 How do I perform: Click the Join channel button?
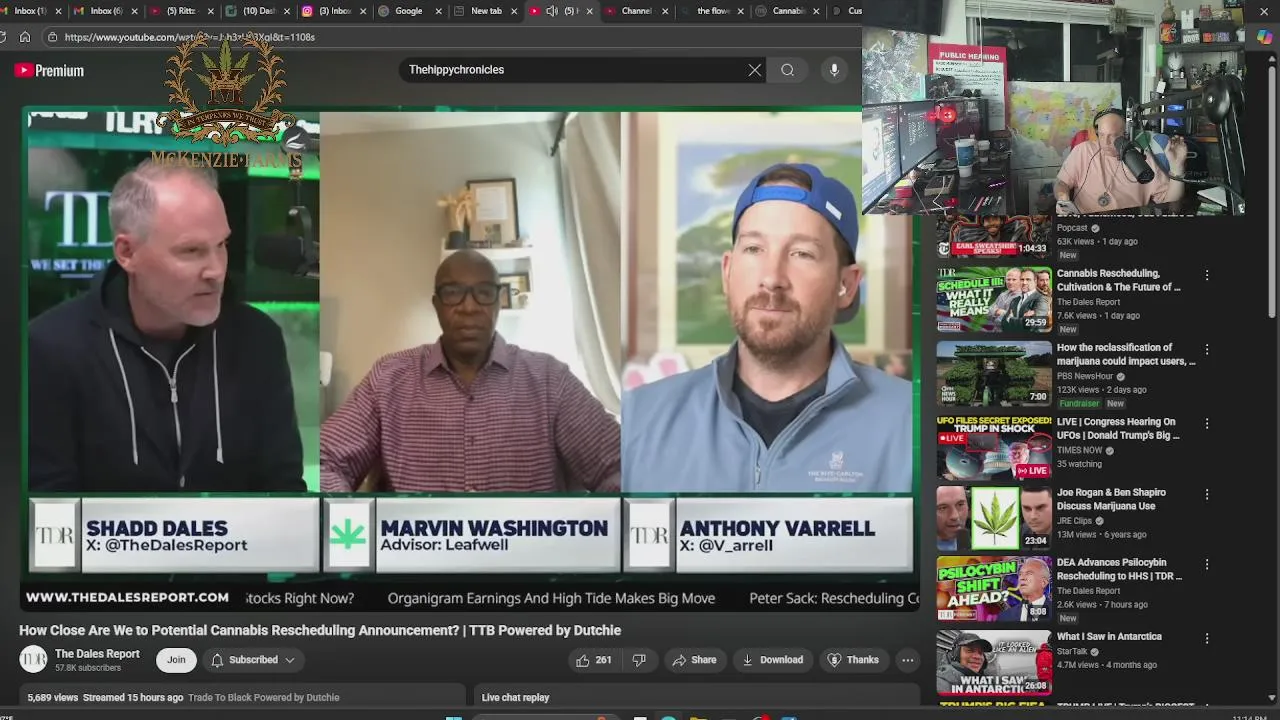(x=176, y=660)
